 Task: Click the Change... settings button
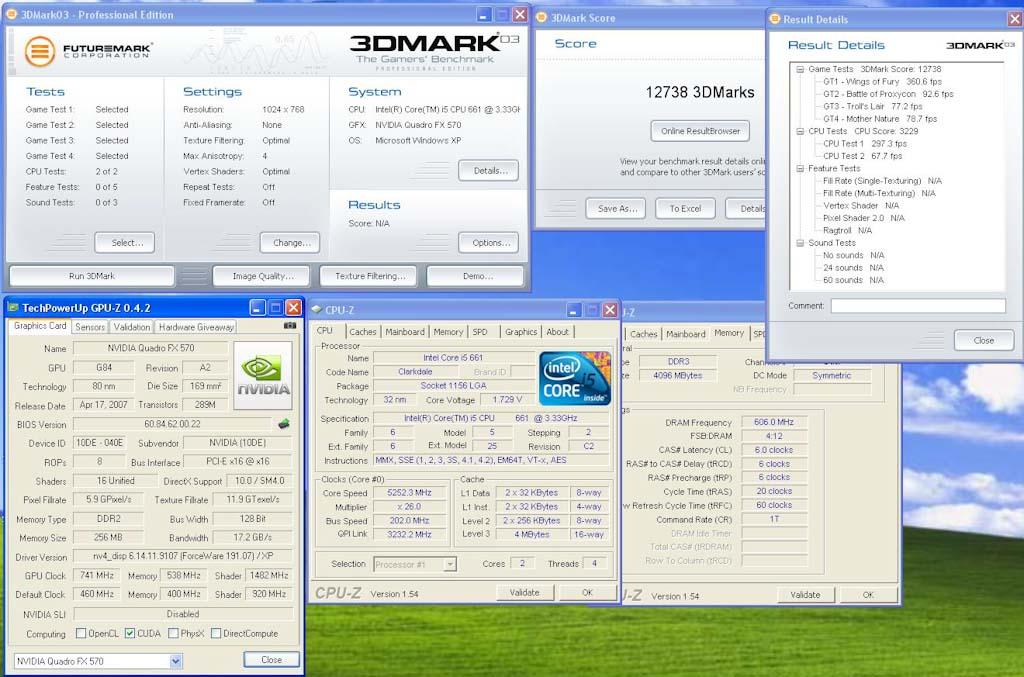pos(290,243)
